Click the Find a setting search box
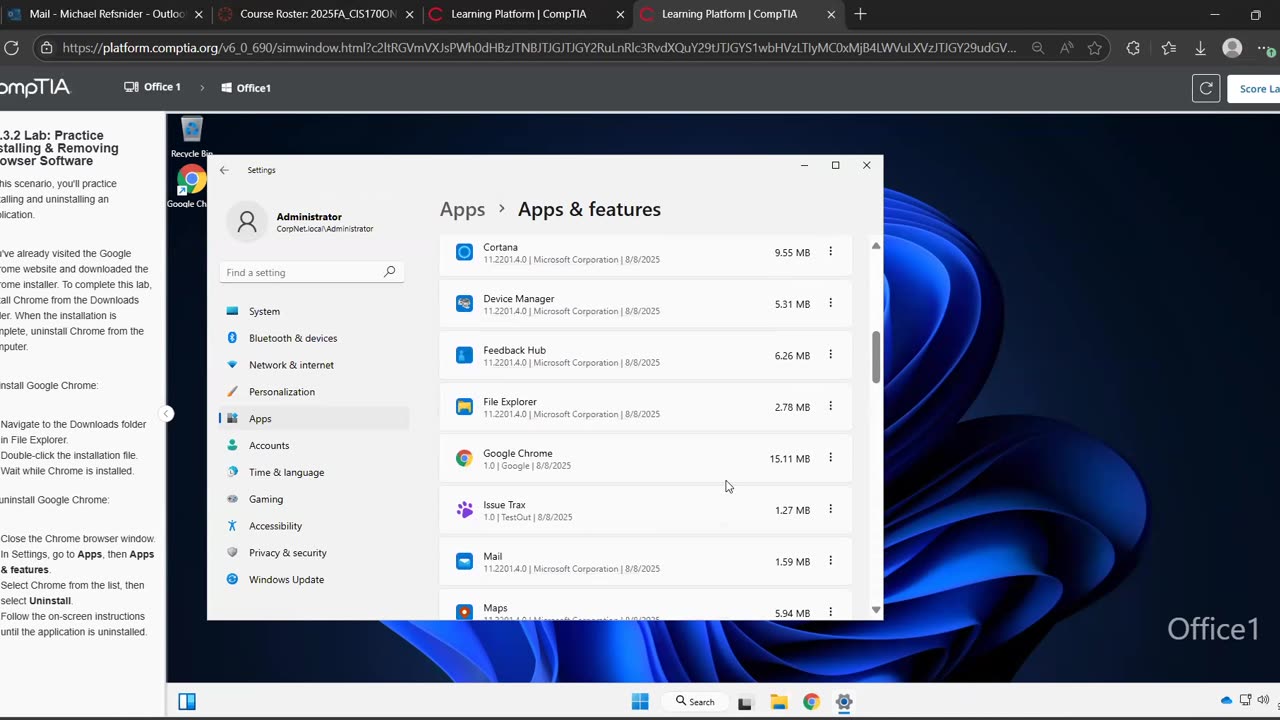 (311, 272)
